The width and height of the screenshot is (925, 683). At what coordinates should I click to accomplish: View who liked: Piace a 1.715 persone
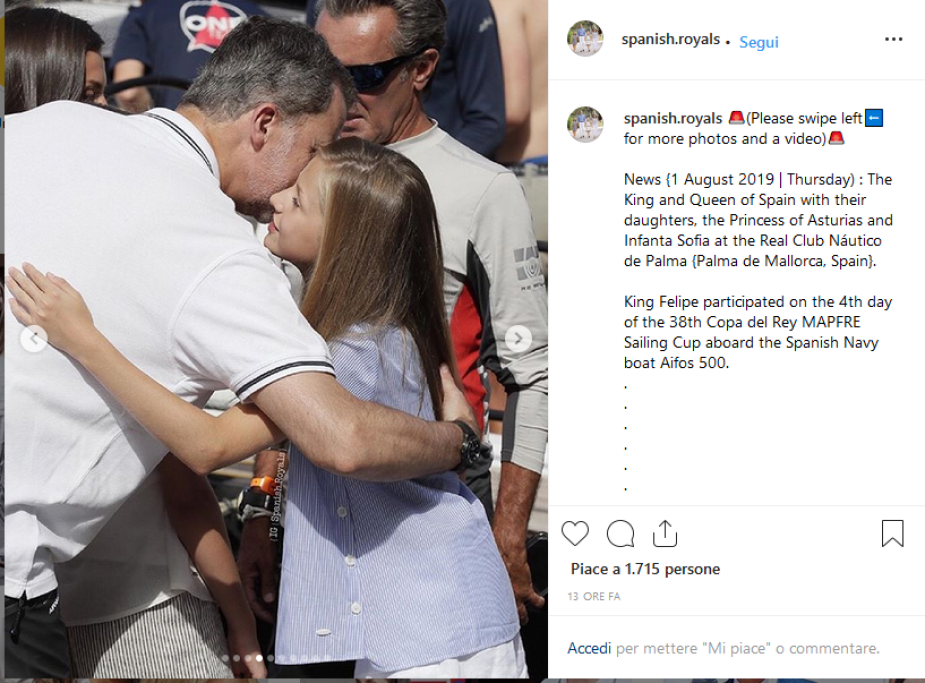click(x=645, y=569)
